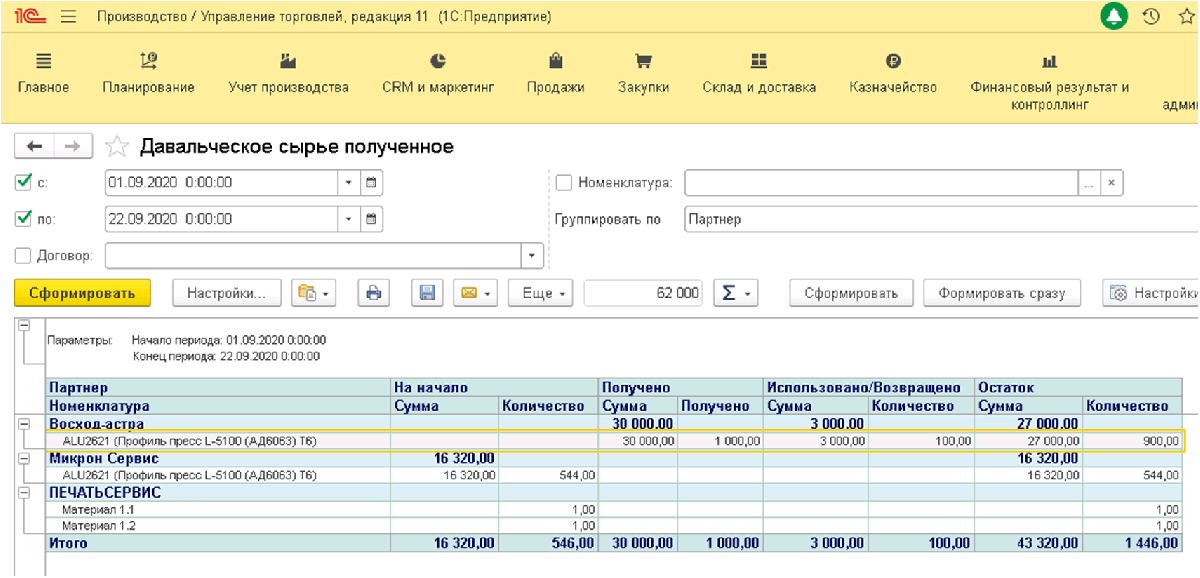Click the save report diskette icon
The height and width of the screenshot is (578, 1200).
(x=427, y=293)
